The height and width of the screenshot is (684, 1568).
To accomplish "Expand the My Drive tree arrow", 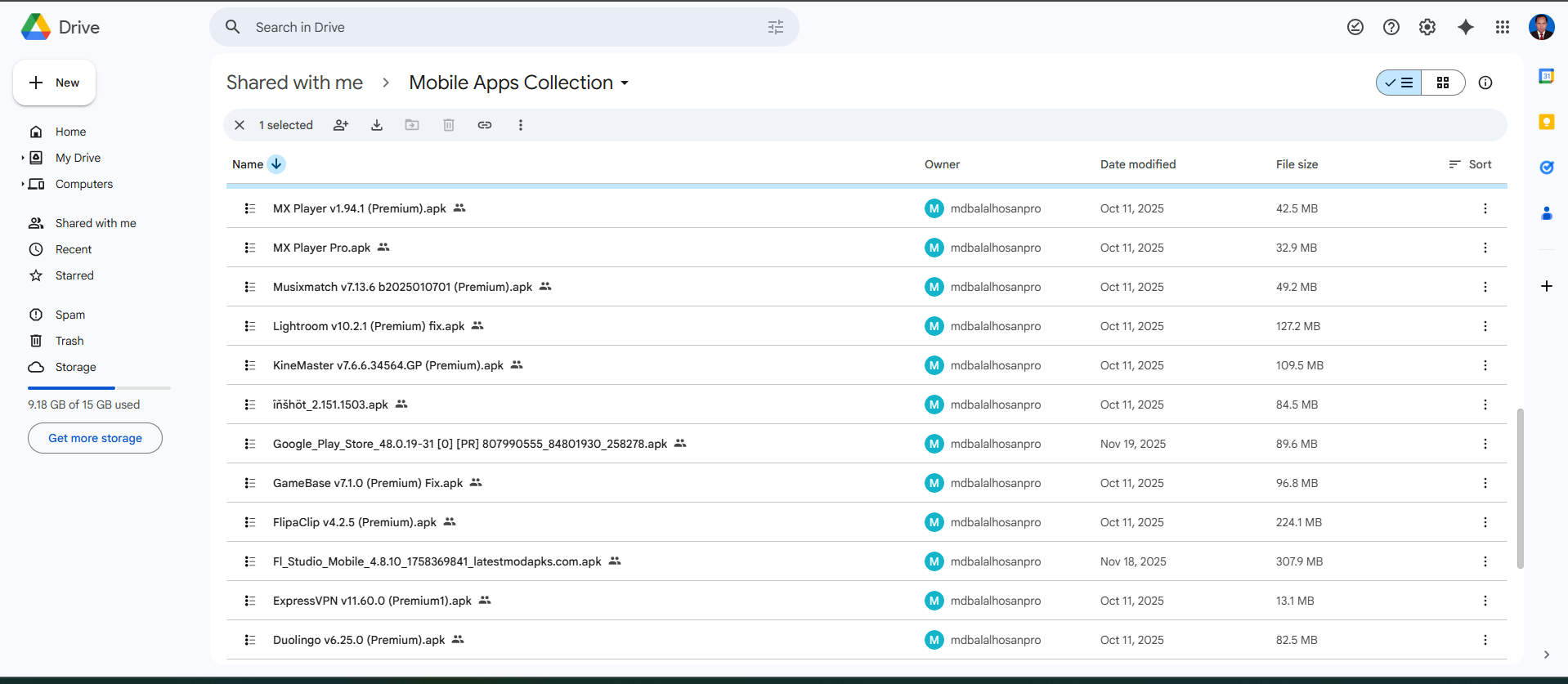I will [23, 158].
